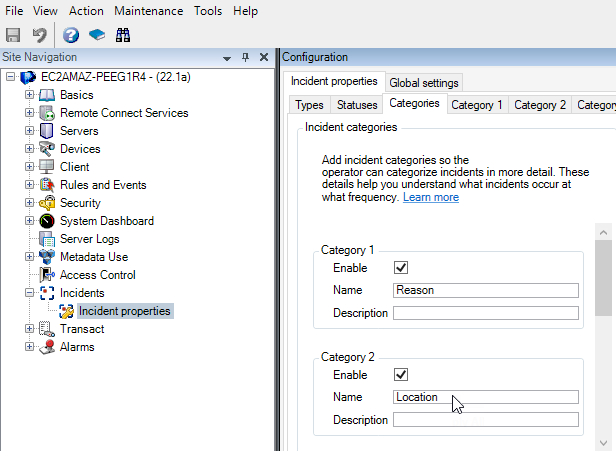Select Incident properties tree item
The image size is (616, 451).
(124, 311)
